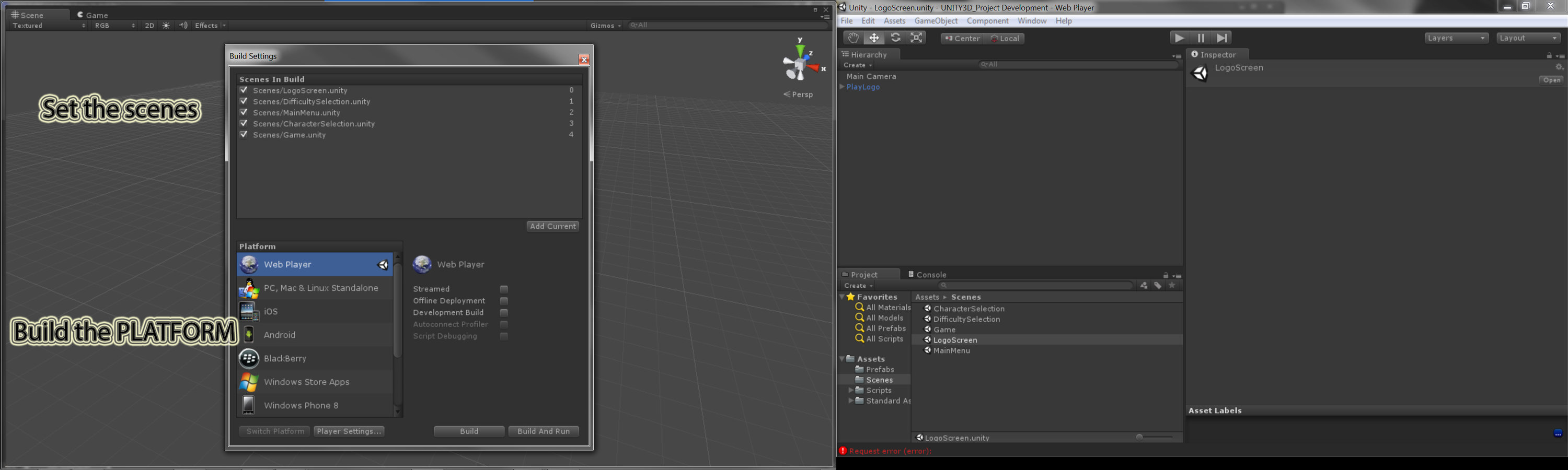This screenshot has height=470, width=1568.
Task: Start Play mode
Action: (1179, 38)
